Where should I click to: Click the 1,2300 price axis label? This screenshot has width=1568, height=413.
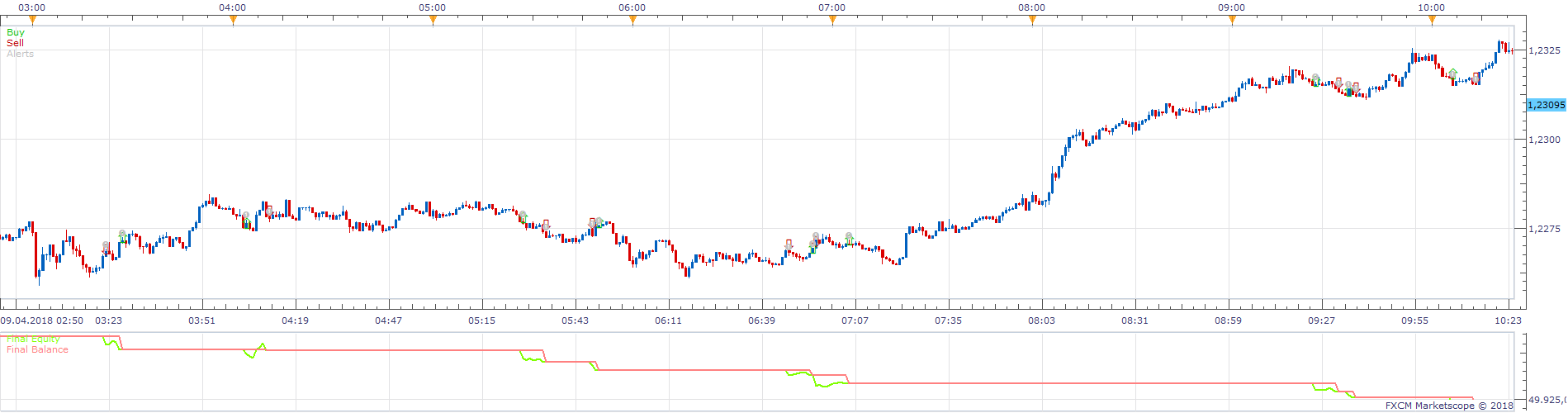pos(1545,140)
